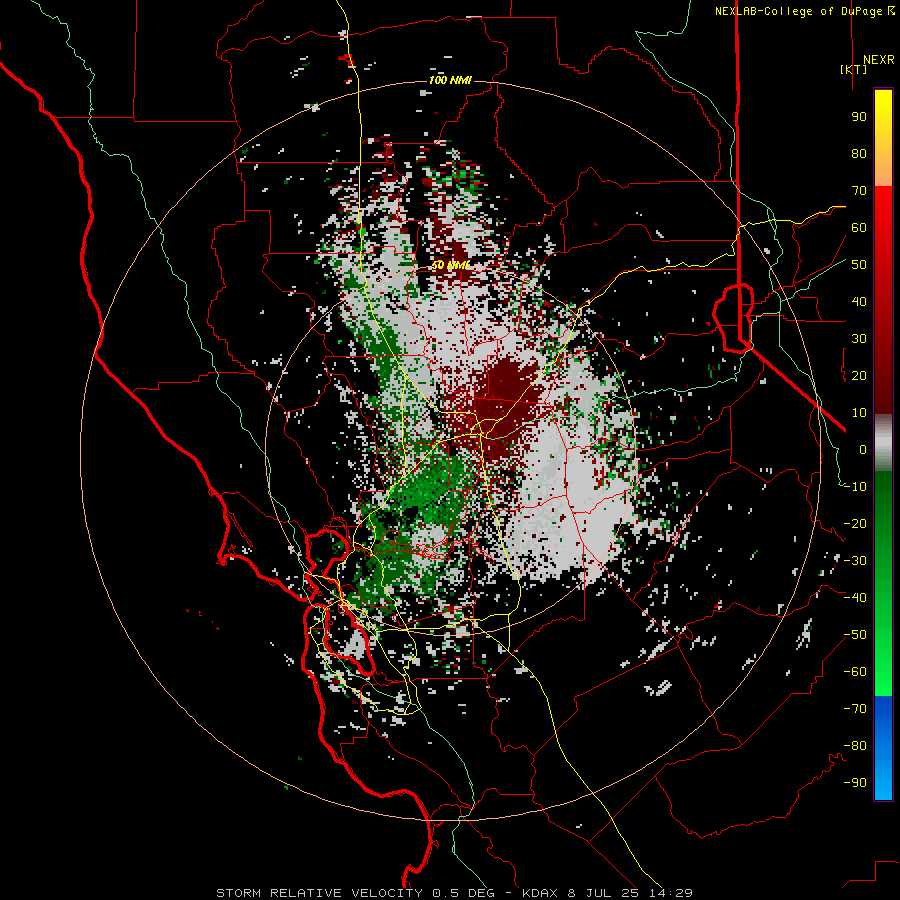This screenshot has width=900, height=900.
Task: Click the 0 scale label
Action: pos(863,450)
